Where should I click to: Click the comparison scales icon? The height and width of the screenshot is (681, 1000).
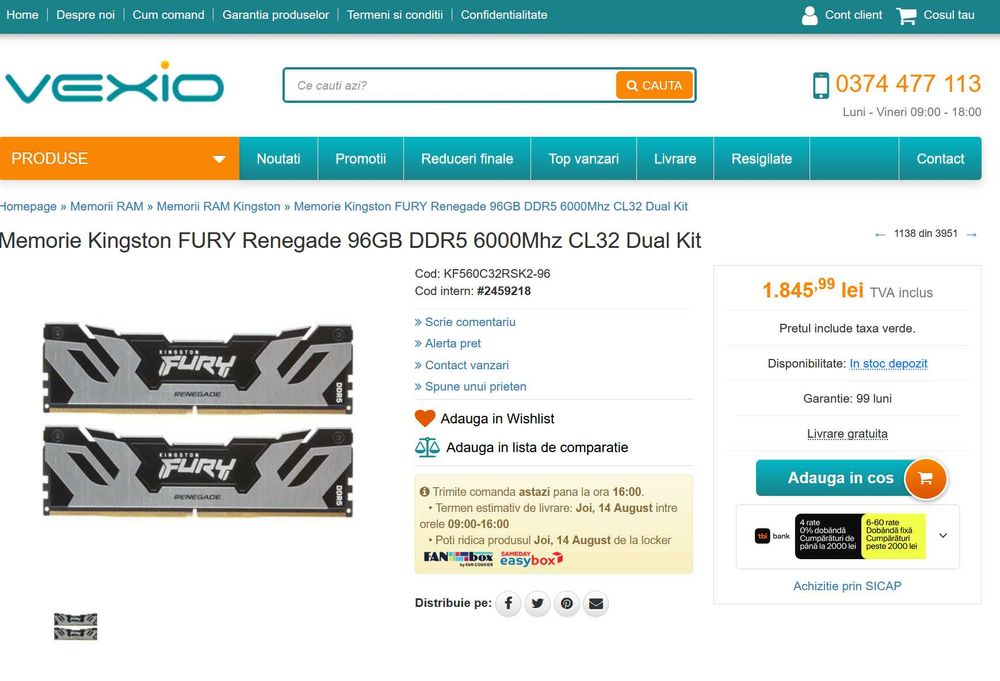[x=427, y=448]
